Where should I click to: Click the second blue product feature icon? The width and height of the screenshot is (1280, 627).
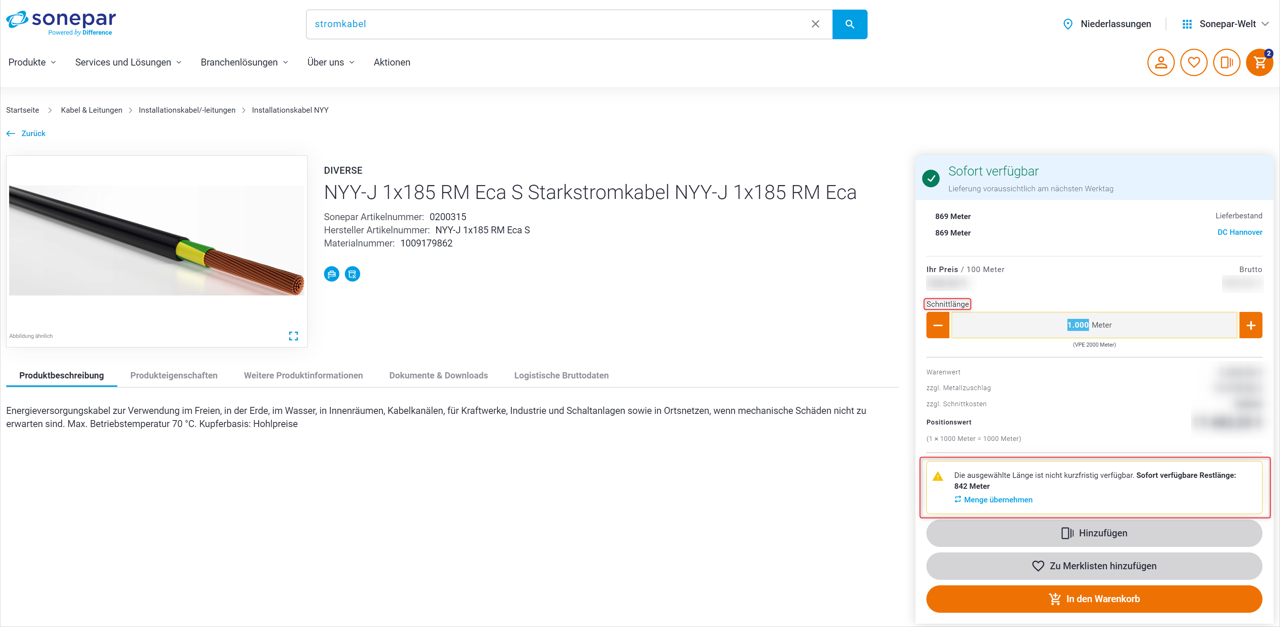click(x=353, y=274)
